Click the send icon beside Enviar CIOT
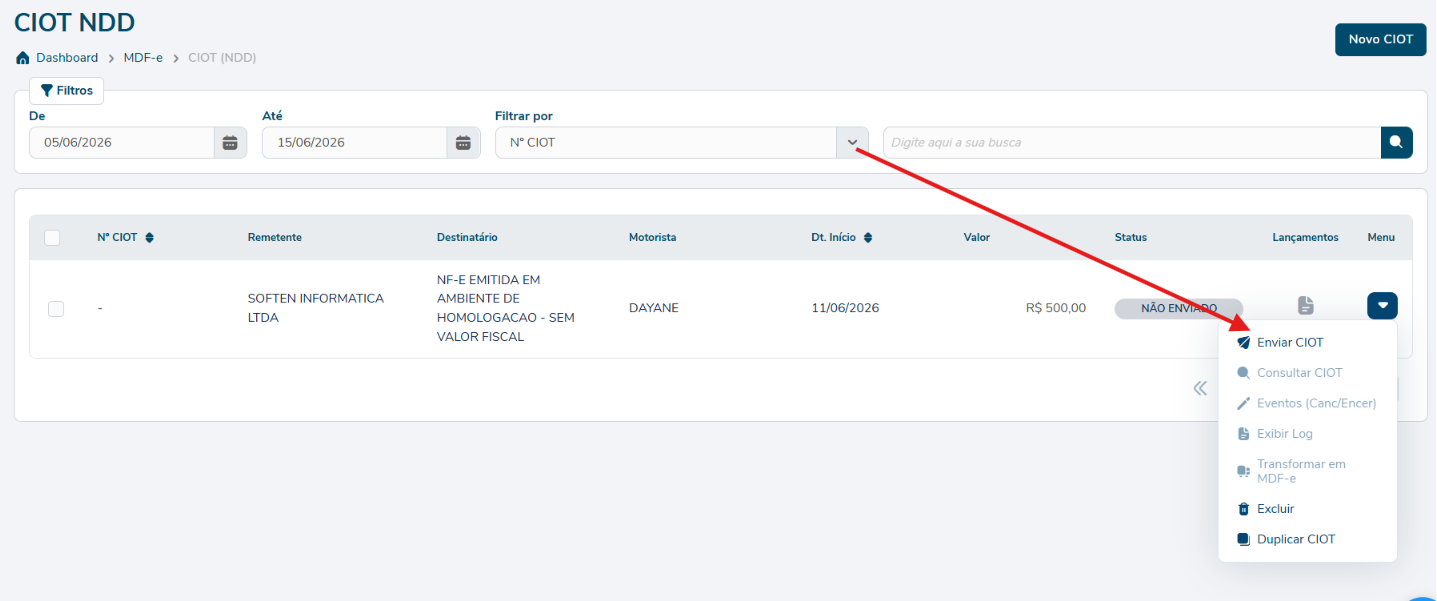 [x=1243, y=342]
